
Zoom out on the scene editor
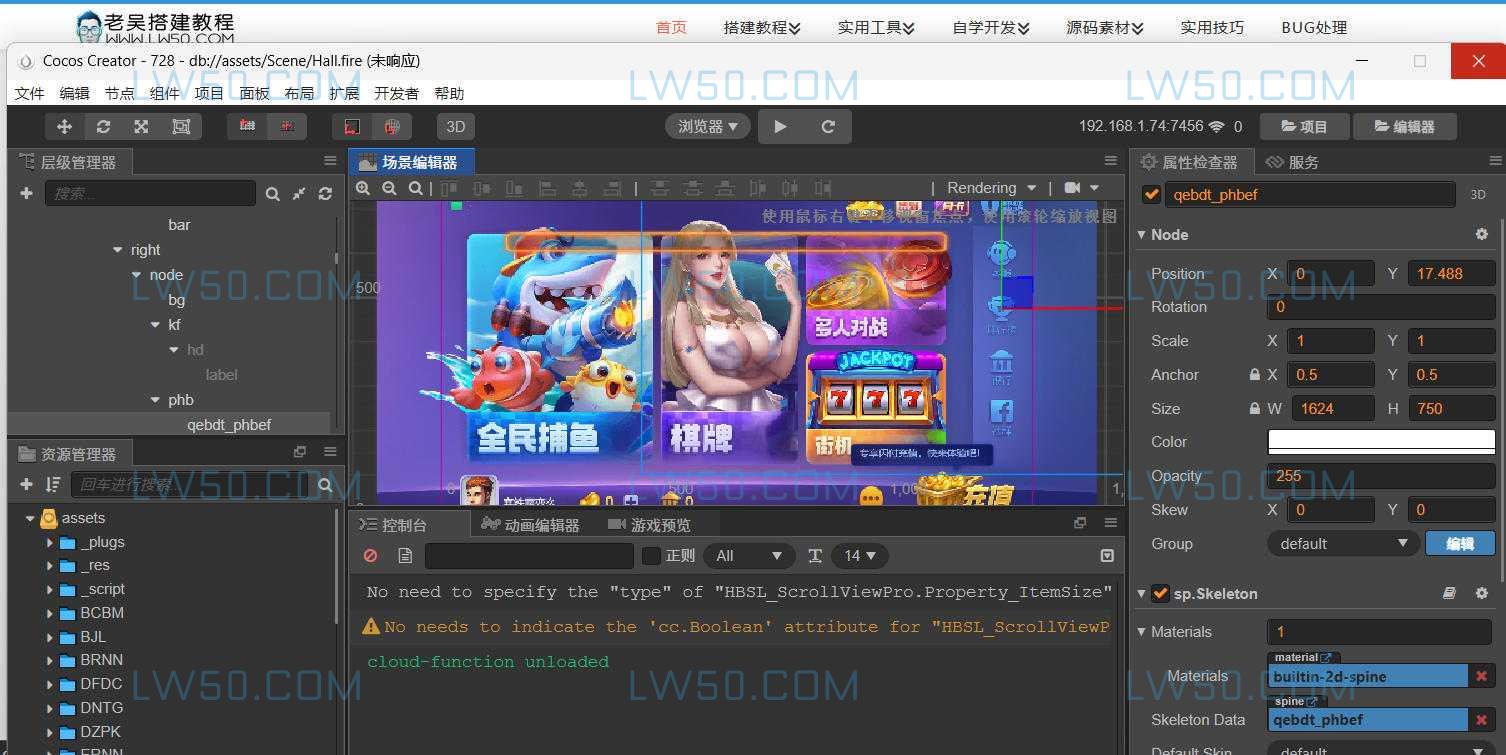tap(389, 188)
